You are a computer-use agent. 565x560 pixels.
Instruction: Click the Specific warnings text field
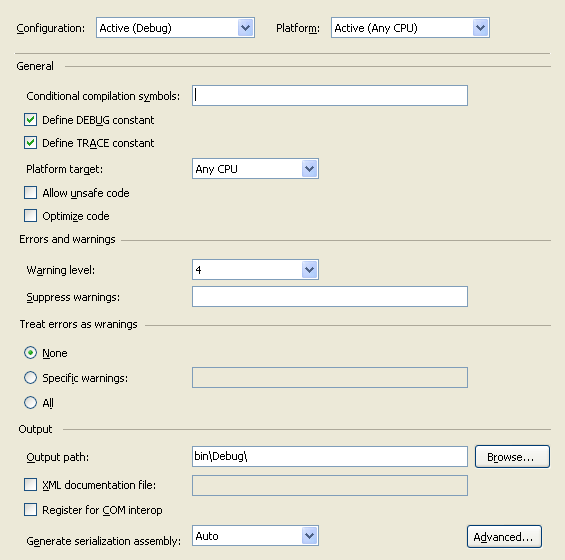click(x=330, y=378)
